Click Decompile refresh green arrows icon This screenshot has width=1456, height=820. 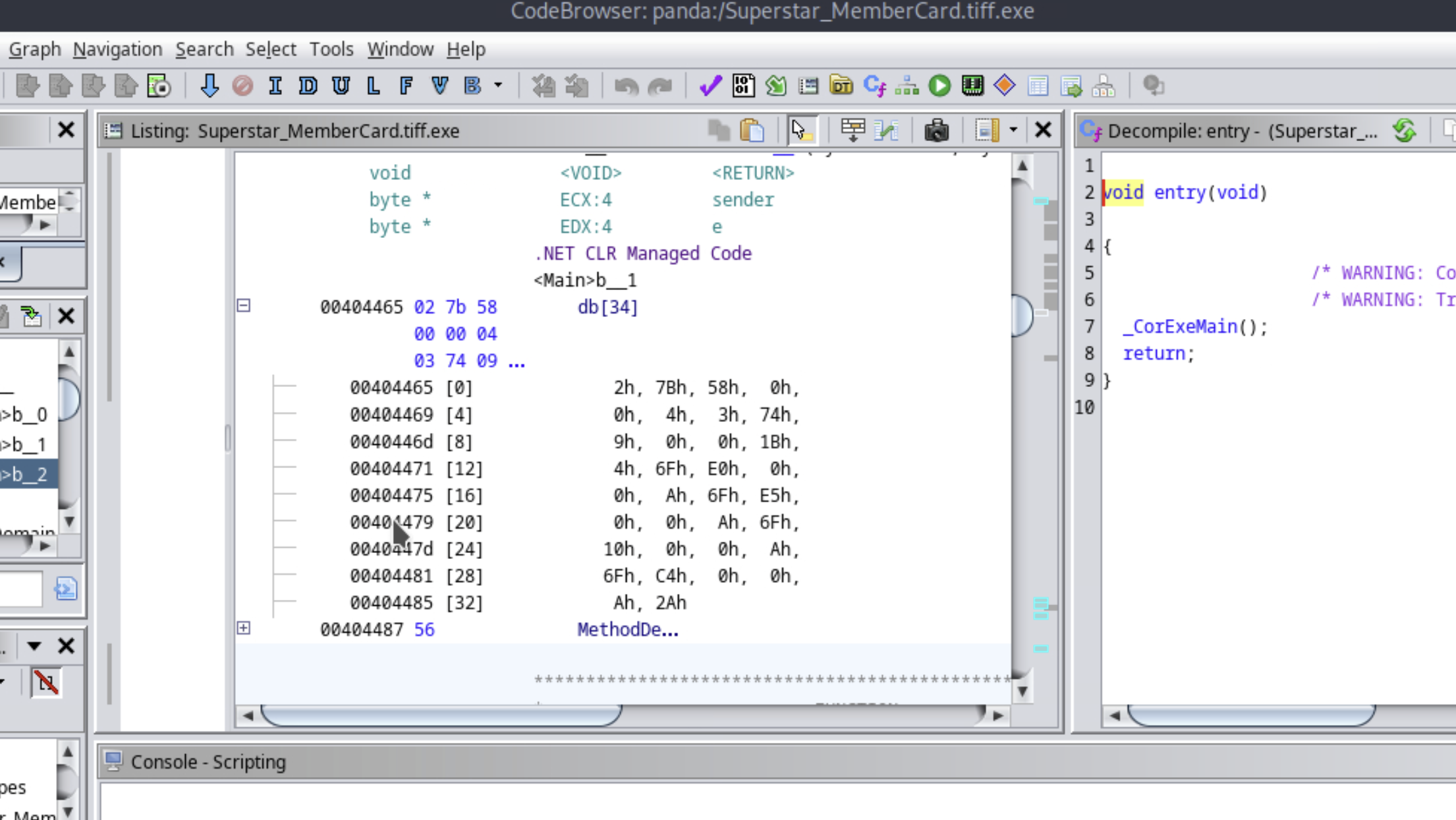point(1405,131)
